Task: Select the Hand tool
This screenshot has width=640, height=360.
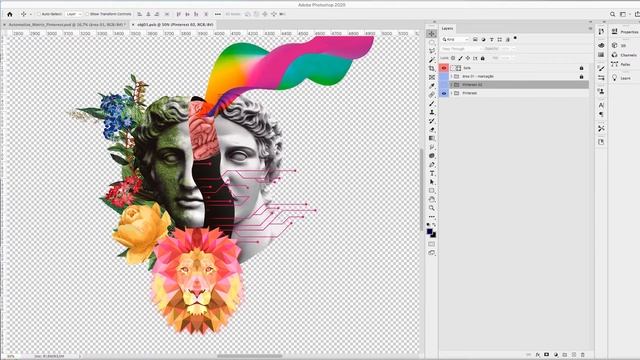Action: coord(432,200)
